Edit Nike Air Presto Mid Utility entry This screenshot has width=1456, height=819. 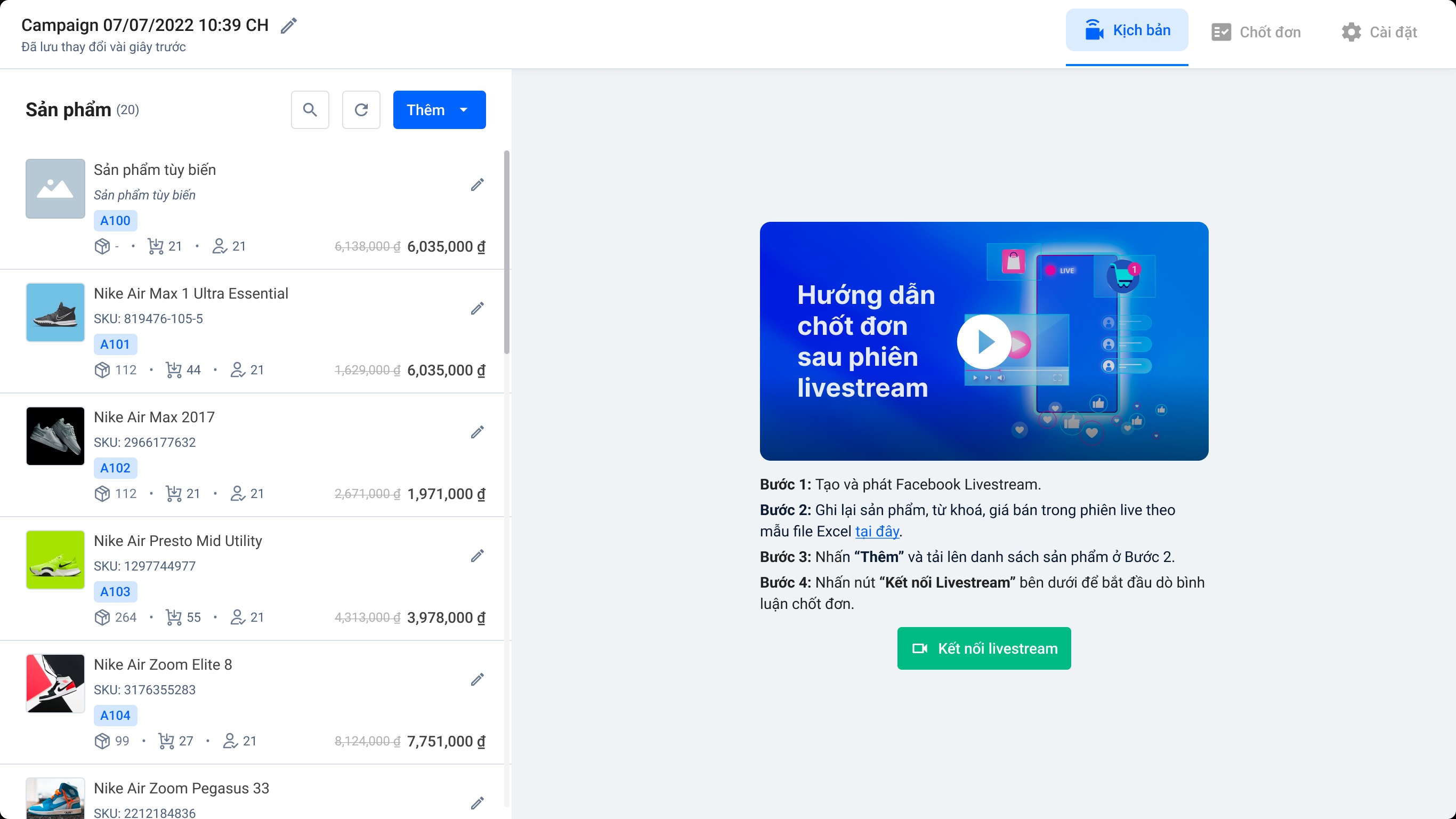click(x=477, y=556)
